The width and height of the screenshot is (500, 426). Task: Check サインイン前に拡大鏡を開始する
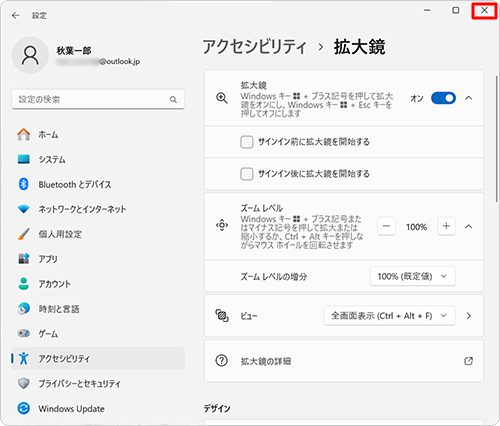pos(247,142)
